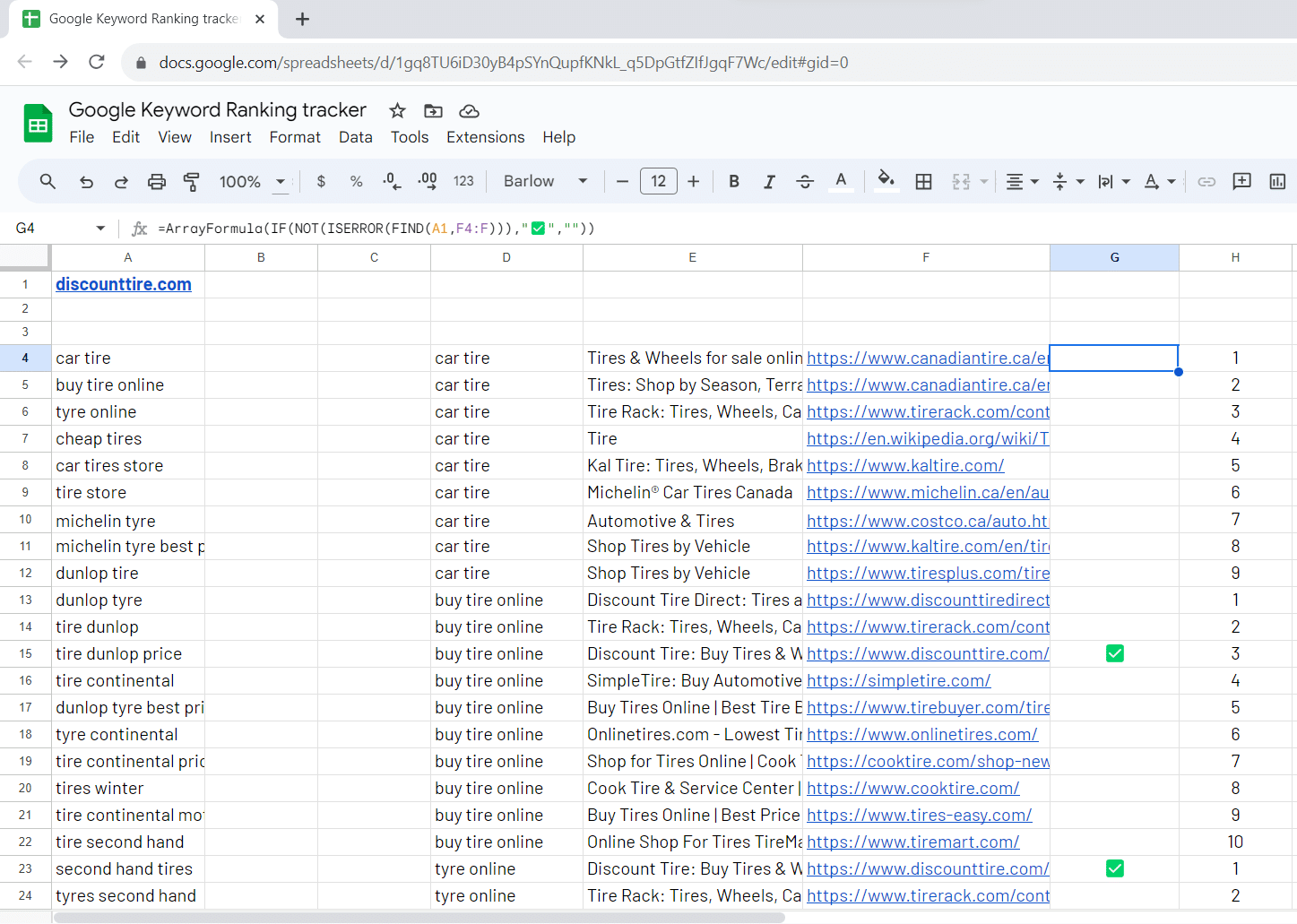The image size is (1297, 924).
Task: Click green checkmark in row 23
Action: (x=1114, y=869)
